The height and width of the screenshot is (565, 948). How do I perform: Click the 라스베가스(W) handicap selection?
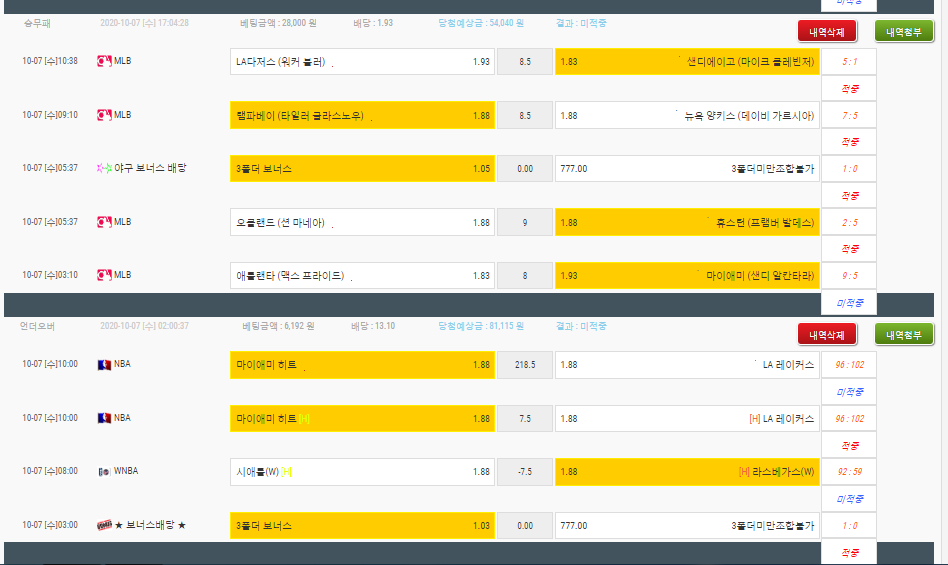[687, 472]
